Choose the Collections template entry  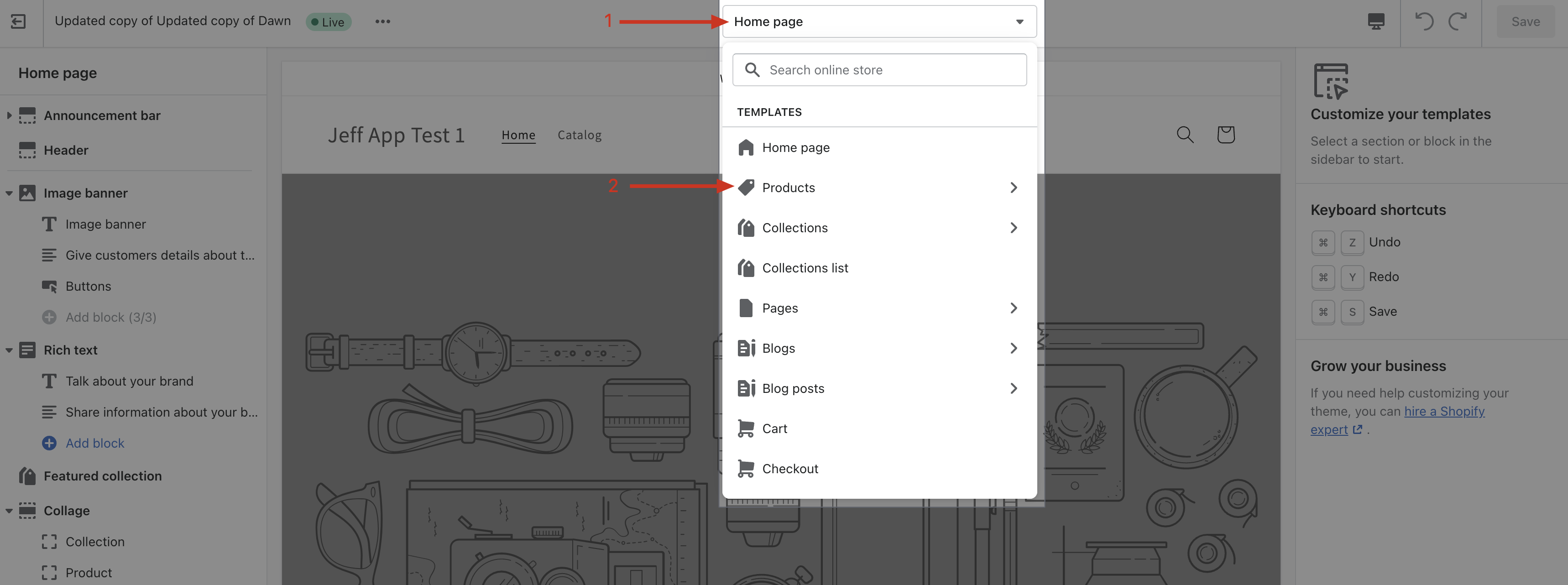(x=879, y=228)
